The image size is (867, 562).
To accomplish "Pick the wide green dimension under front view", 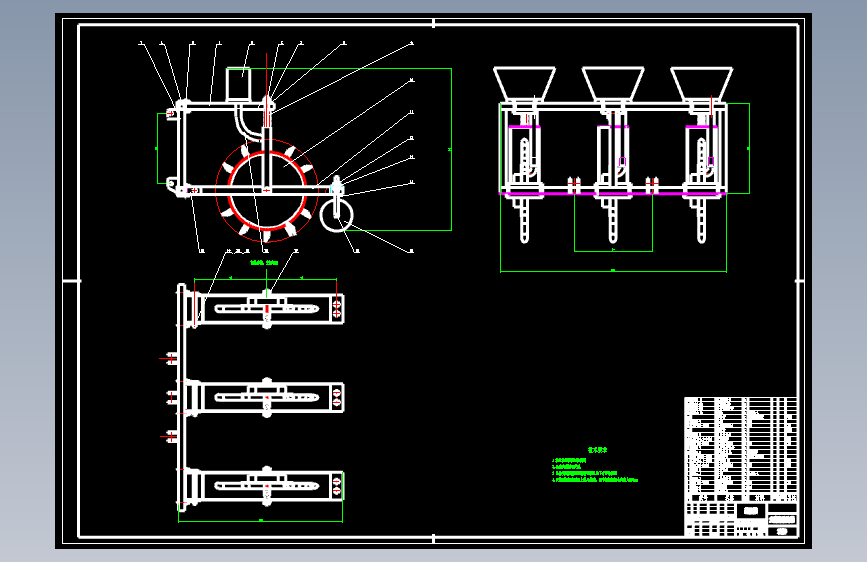I will point(613,271).
